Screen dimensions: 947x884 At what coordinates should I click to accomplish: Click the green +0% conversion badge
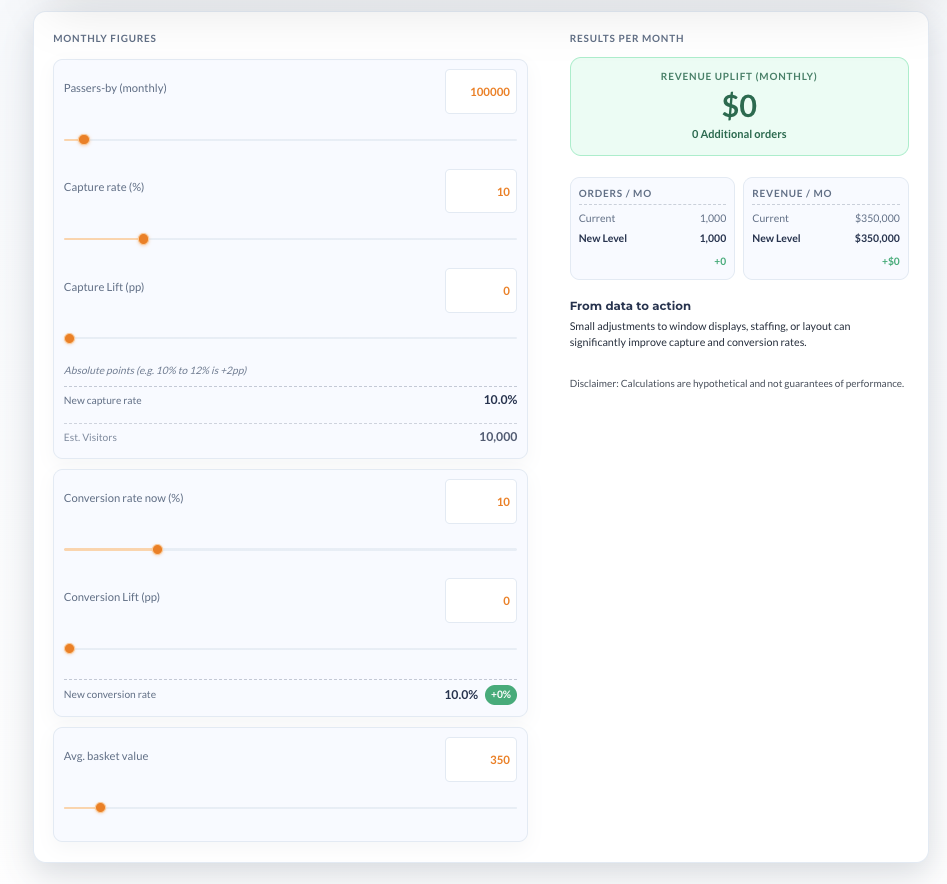[x=501, y=695]
